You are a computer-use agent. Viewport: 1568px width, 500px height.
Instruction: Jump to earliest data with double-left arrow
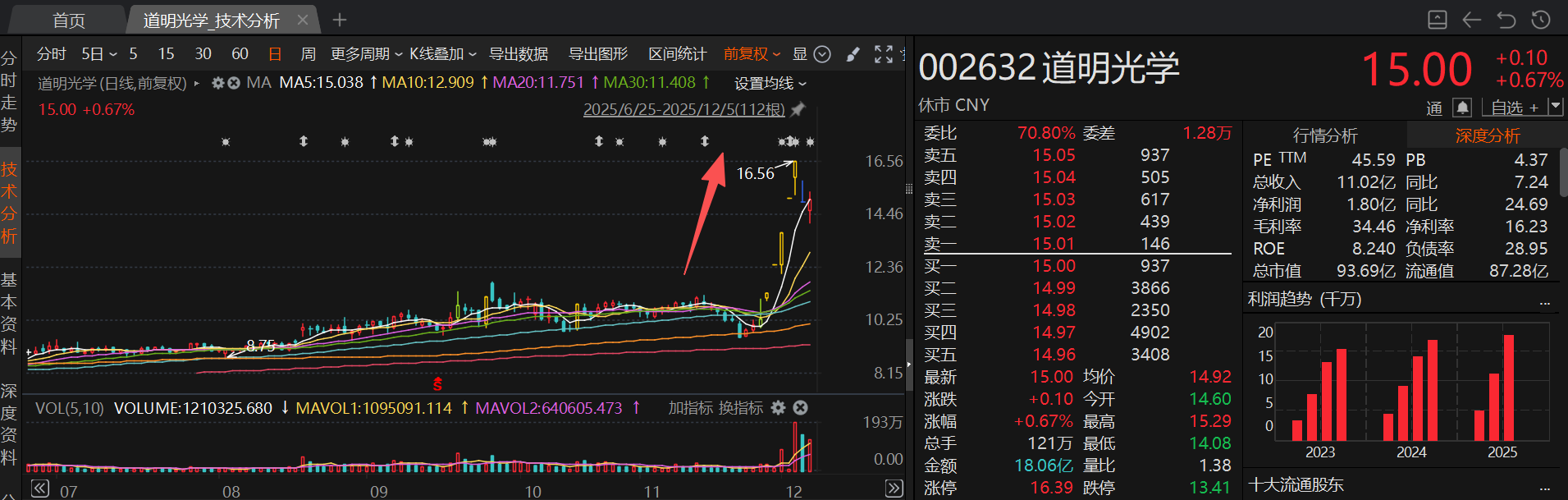tap(40, 489)
